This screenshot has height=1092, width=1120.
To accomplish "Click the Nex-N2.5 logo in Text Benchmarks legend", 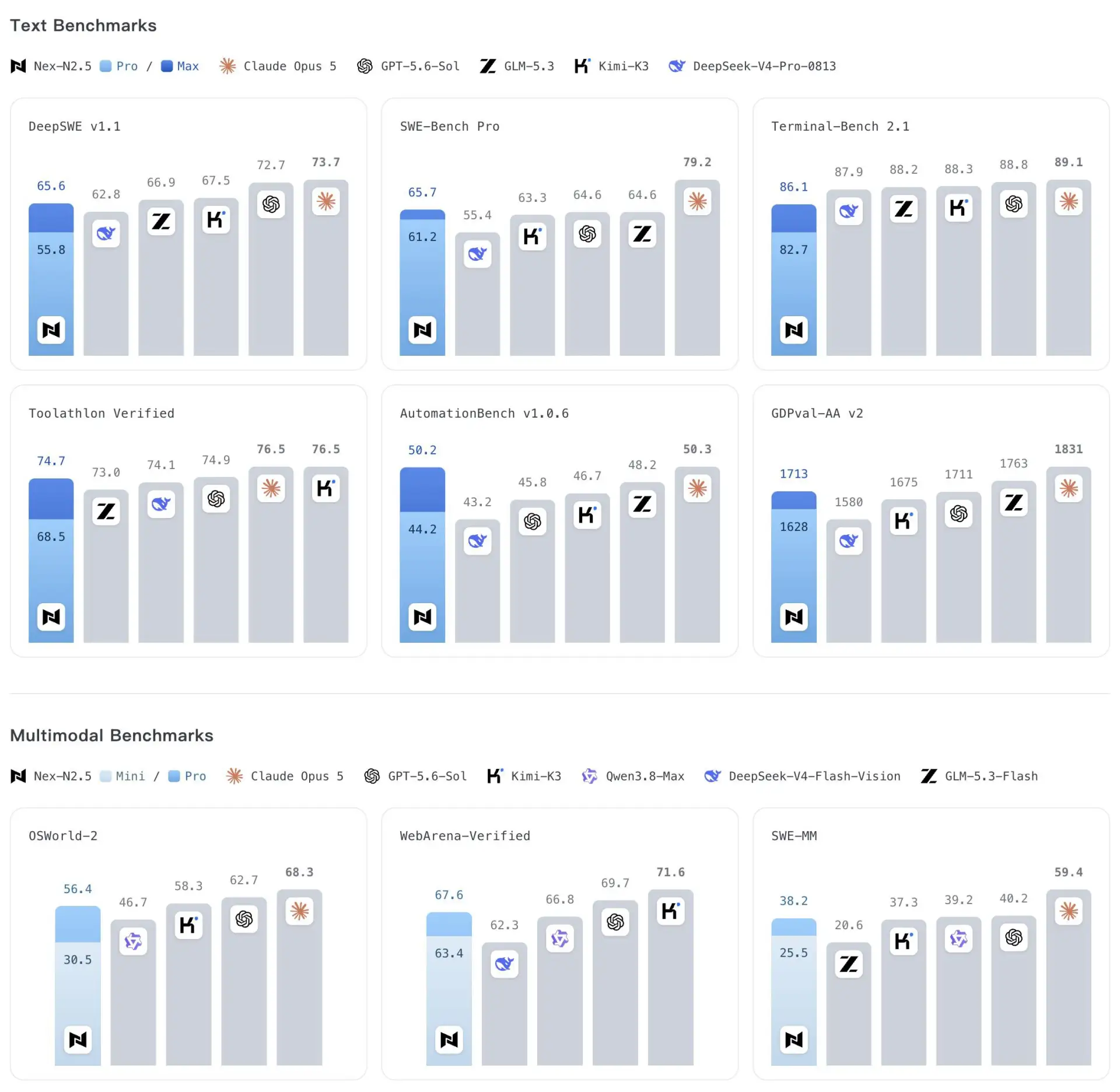I will click(19, 66).
